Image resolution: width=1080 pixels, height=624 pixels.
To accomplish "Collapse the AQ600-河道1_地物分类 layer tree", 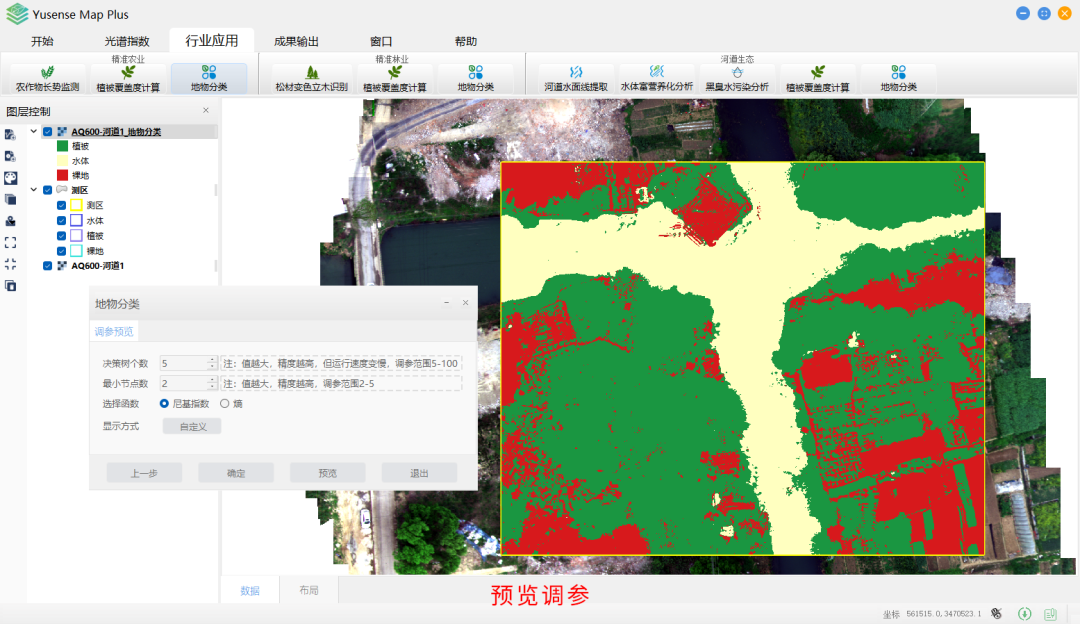I will [x=34, y=132].
